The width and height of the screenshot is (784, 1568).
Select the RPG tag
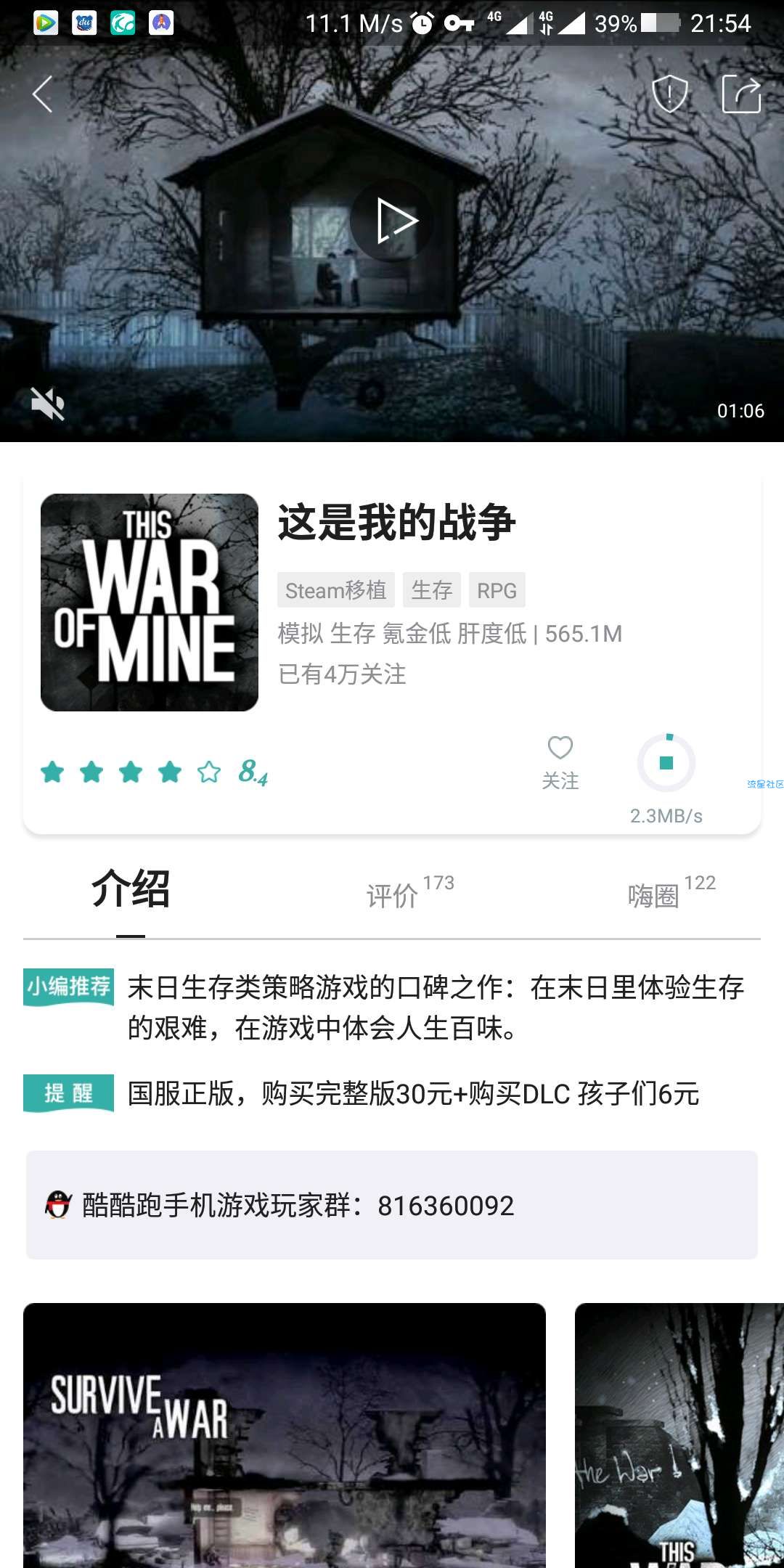tap(497, 590)
